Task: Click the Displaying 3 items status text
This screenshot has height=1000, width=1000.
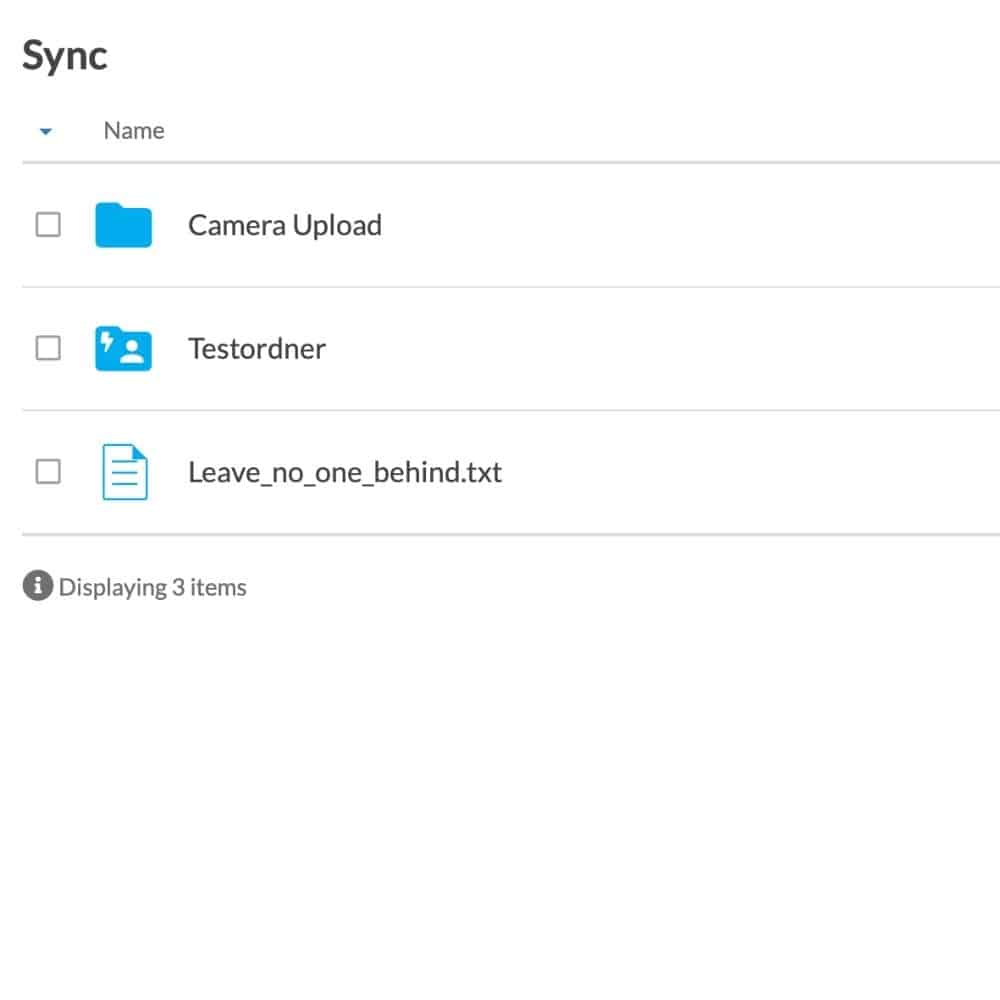Action: 152,587
